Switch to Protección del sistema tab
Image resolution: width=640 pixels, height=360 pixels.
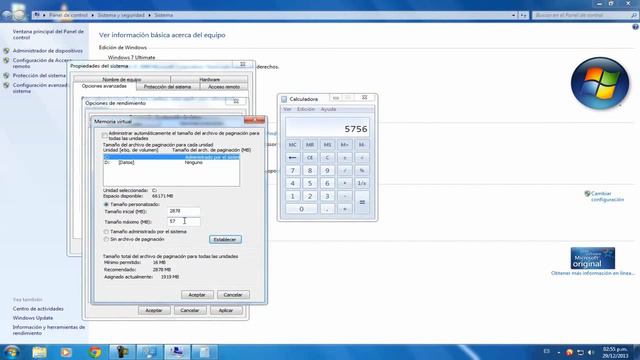pyautogui.click(x=167, y=87)
